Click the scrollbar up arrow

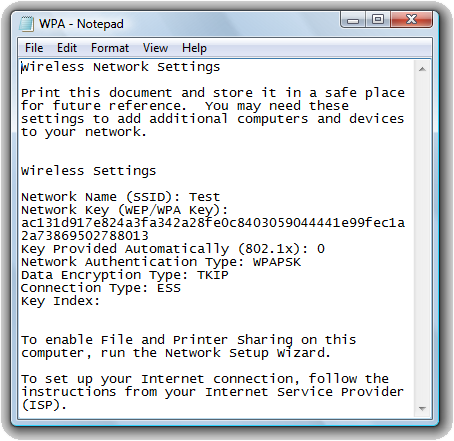(422, 69)
